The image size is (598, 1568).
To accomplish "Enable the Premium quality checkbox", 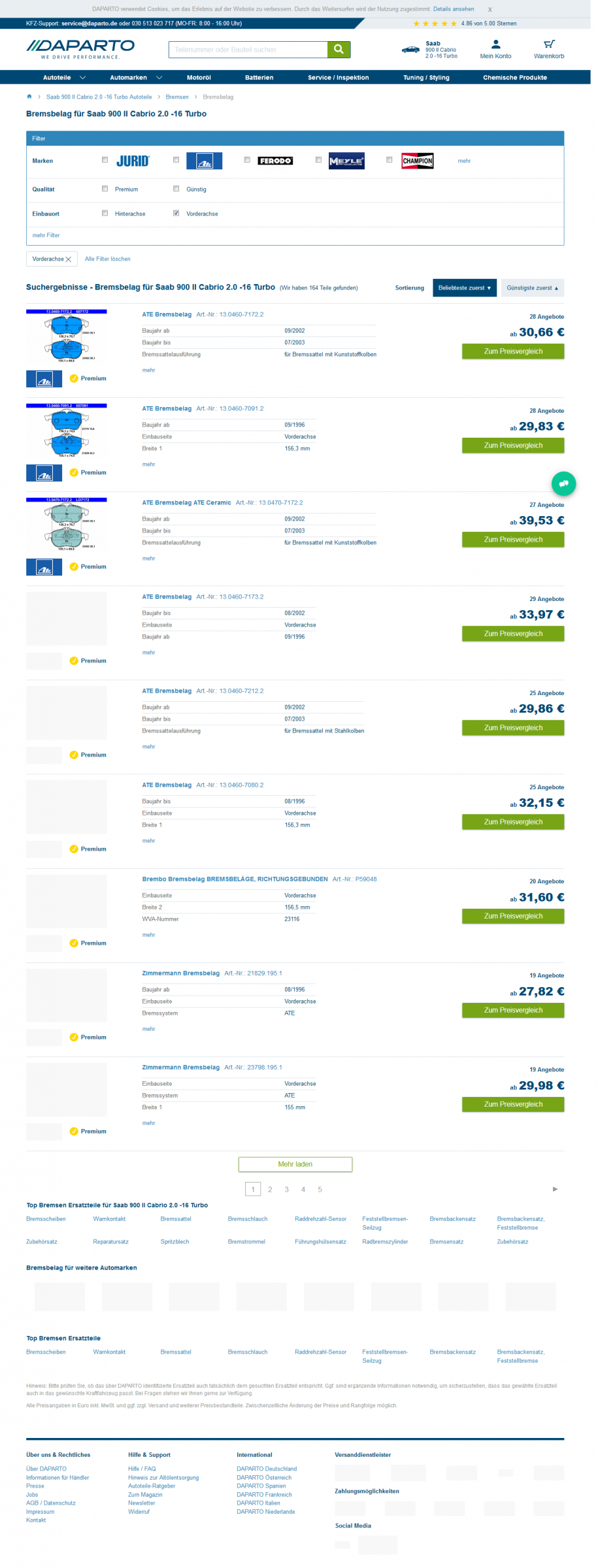I will [x=105, y=189].
